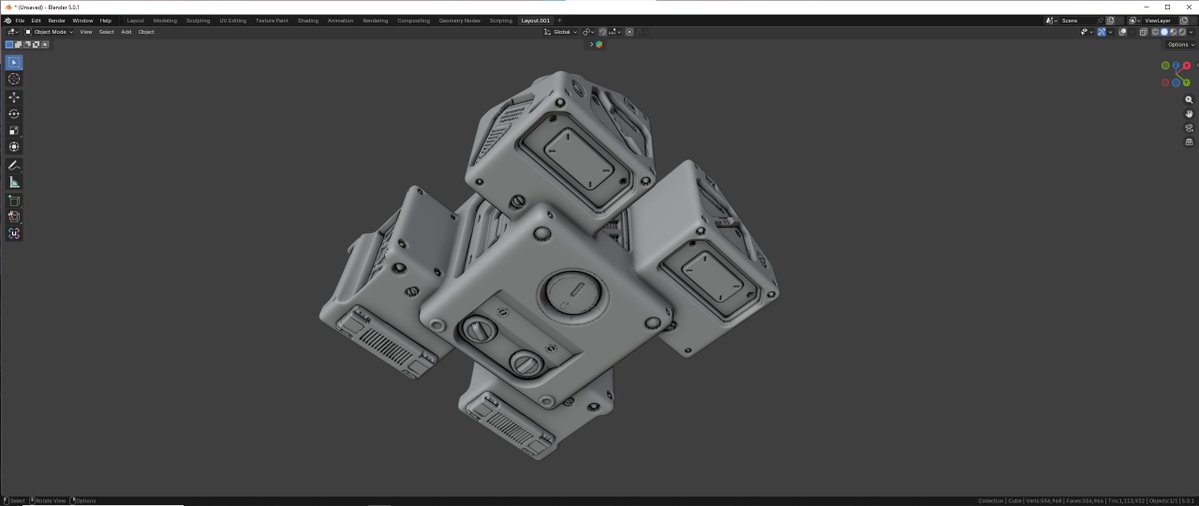Screen dimensions: 1199x506
Task: Switch to the UV Editing workspace tab
Action: coord(232,21)
